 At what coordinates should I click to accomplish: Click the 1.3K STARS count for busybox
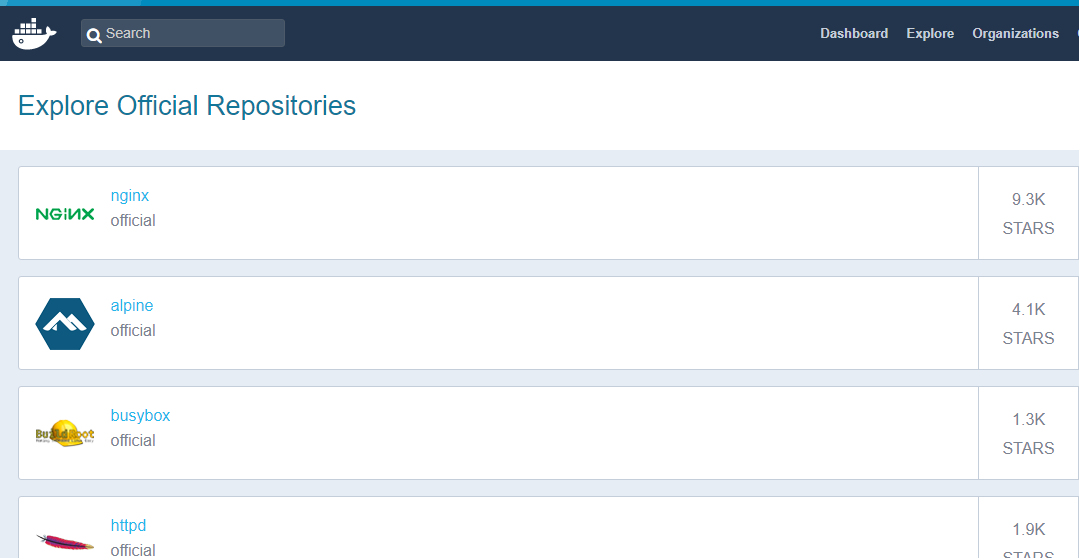tap(1028, 433)
